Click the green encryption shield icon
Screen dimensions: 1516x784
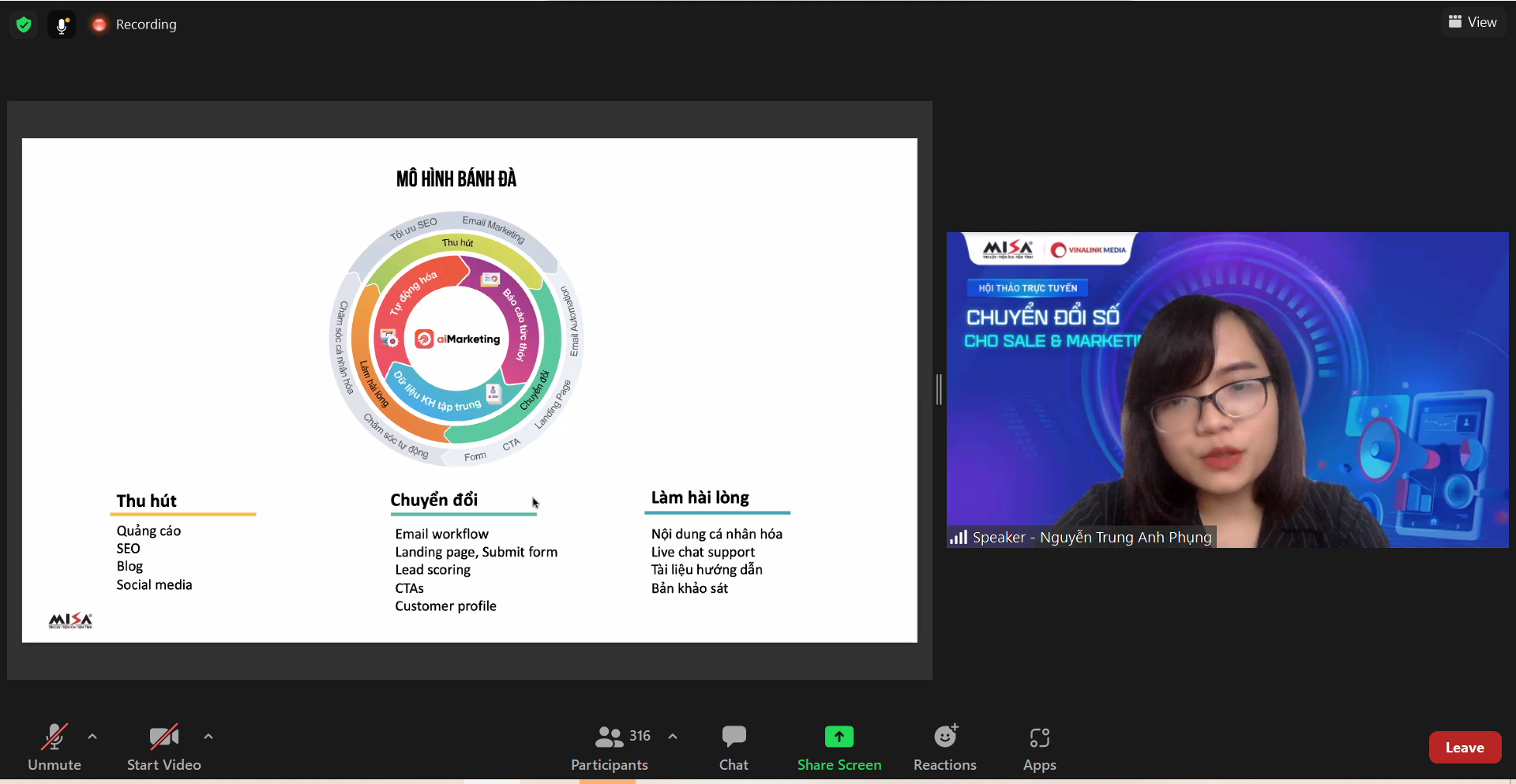tap(24, 24)
